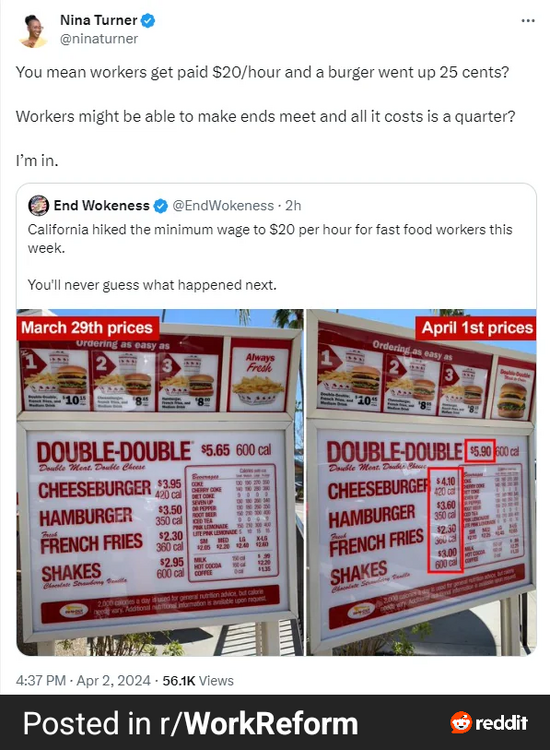The width and height of the screenshot is (550, 750).
Task: Open the April 1st prices menu photo
Action: 421,482
